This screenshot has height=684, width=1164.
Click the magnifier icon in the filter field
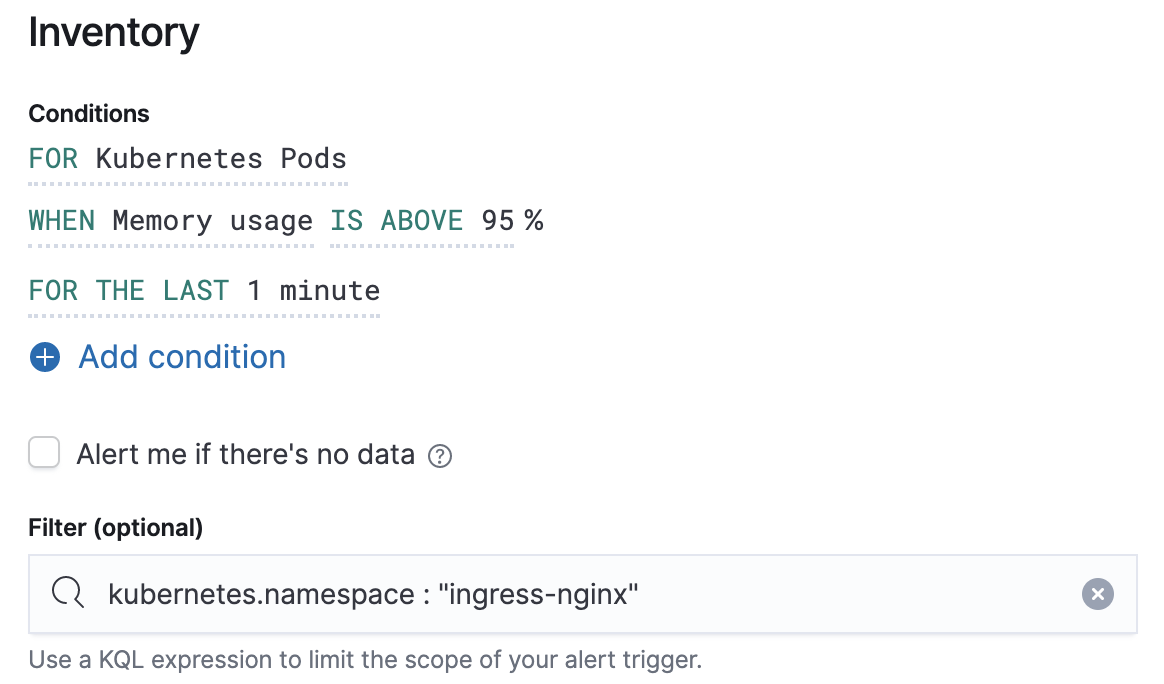pyautogui.click(x=68, y=594)
